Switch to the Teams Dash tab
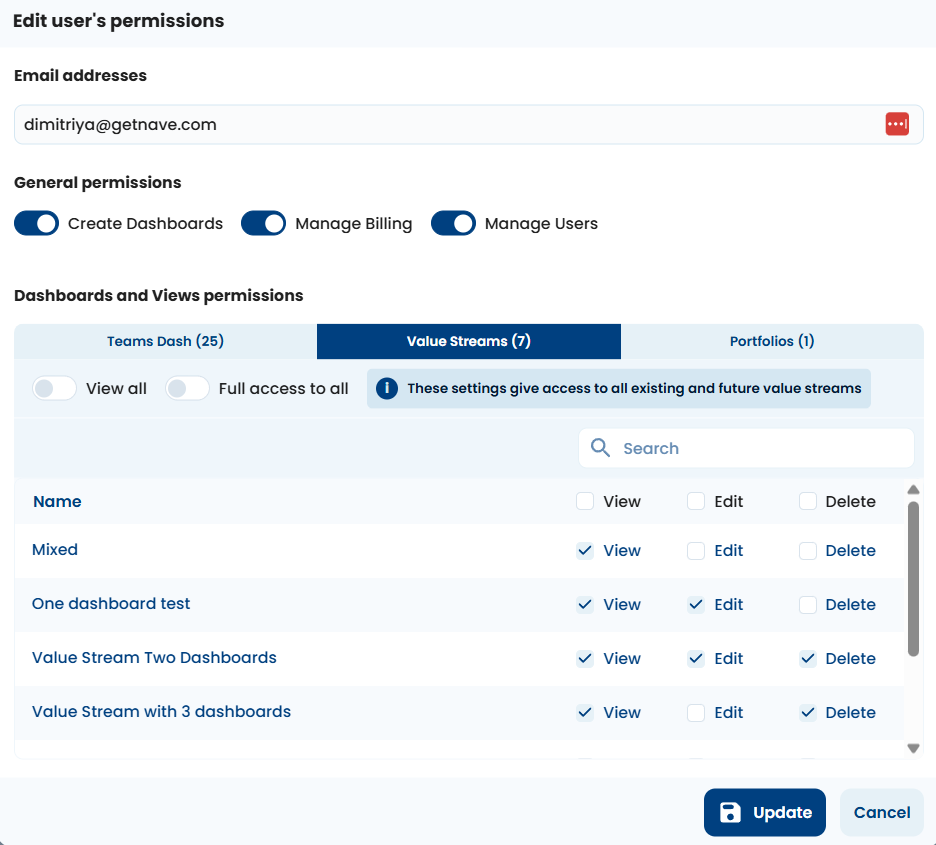The image size is (936, 845). pyautogui.click(x=165, y=341)
